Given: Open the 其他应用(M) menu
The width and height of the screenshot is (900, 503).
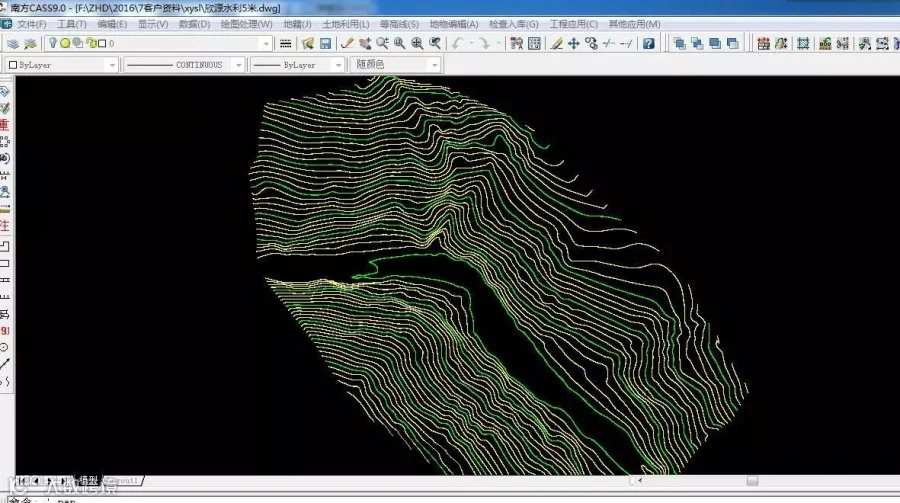Looking at the screenshot, I should [634, 24].
